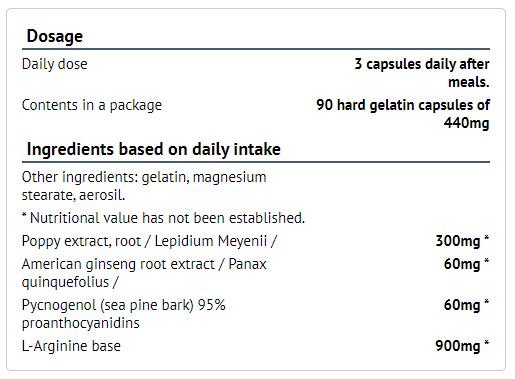The width and height of the screenshot is (515, 379).
Task: Select the Daily dose label
Action: [55, 64]
